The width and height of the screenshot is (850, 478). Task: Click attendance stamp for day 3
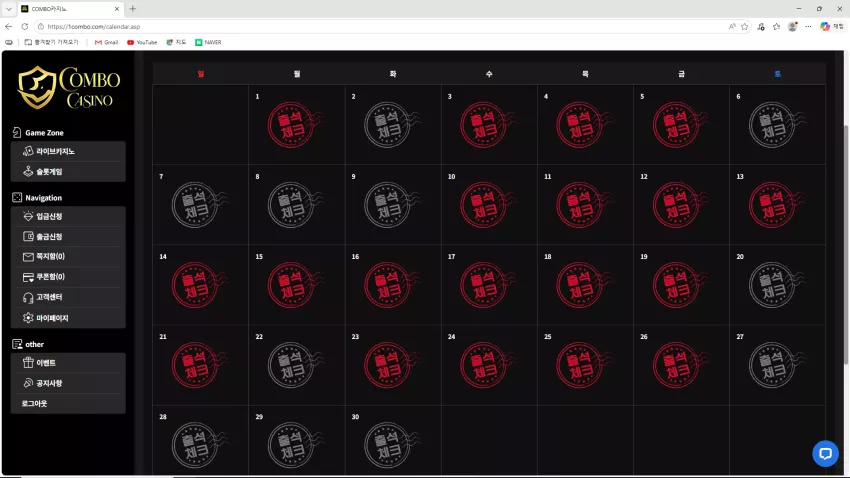tap(487, 125)
